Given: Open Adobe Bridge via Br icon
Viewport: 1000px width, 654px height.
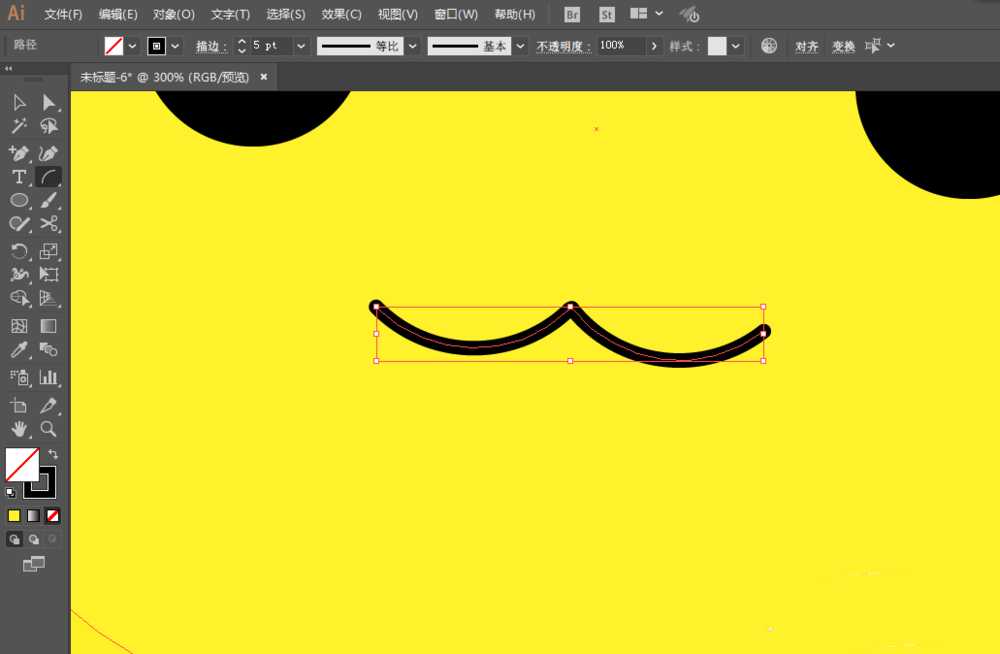Looking at the screenshot, I should click(x=572, y=15).
